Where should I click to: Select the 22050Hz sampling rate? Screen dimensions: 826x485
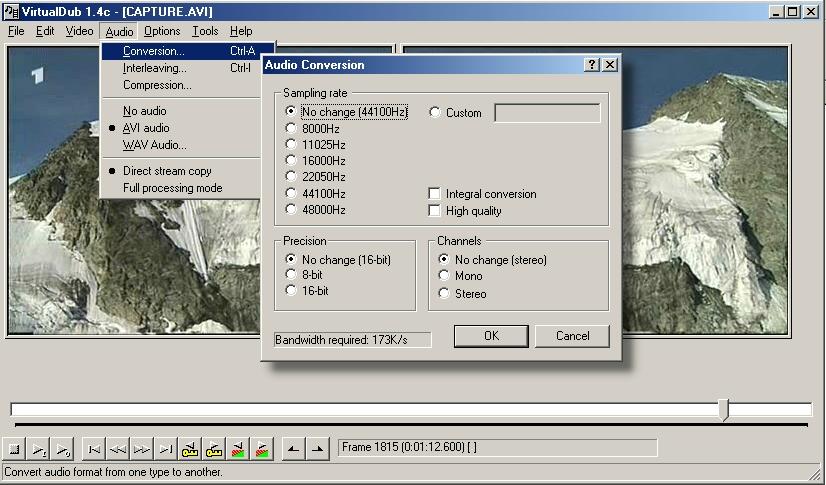pyautogui.click(x=291, y=177)
